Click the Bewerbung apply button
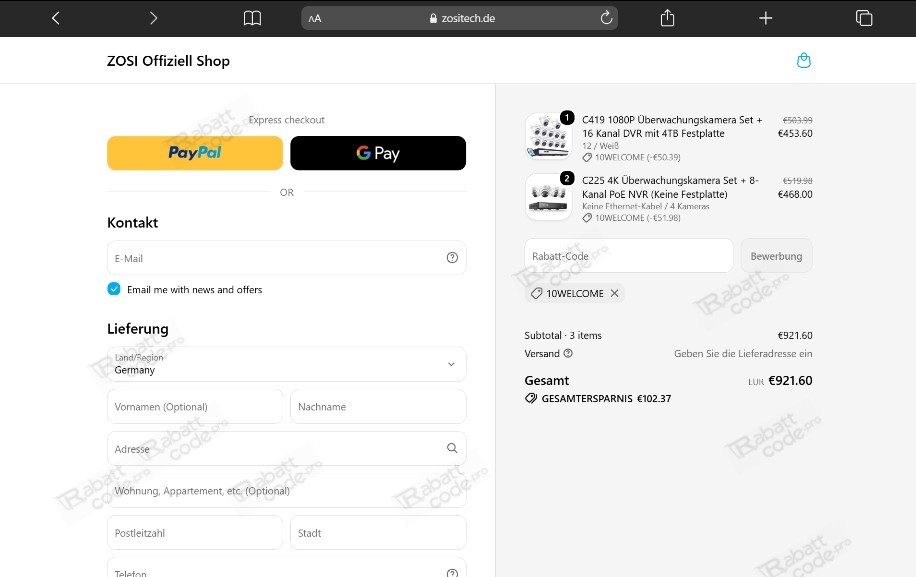The width and height of the screenshot is (916, 577). click(x=776, y=256)
